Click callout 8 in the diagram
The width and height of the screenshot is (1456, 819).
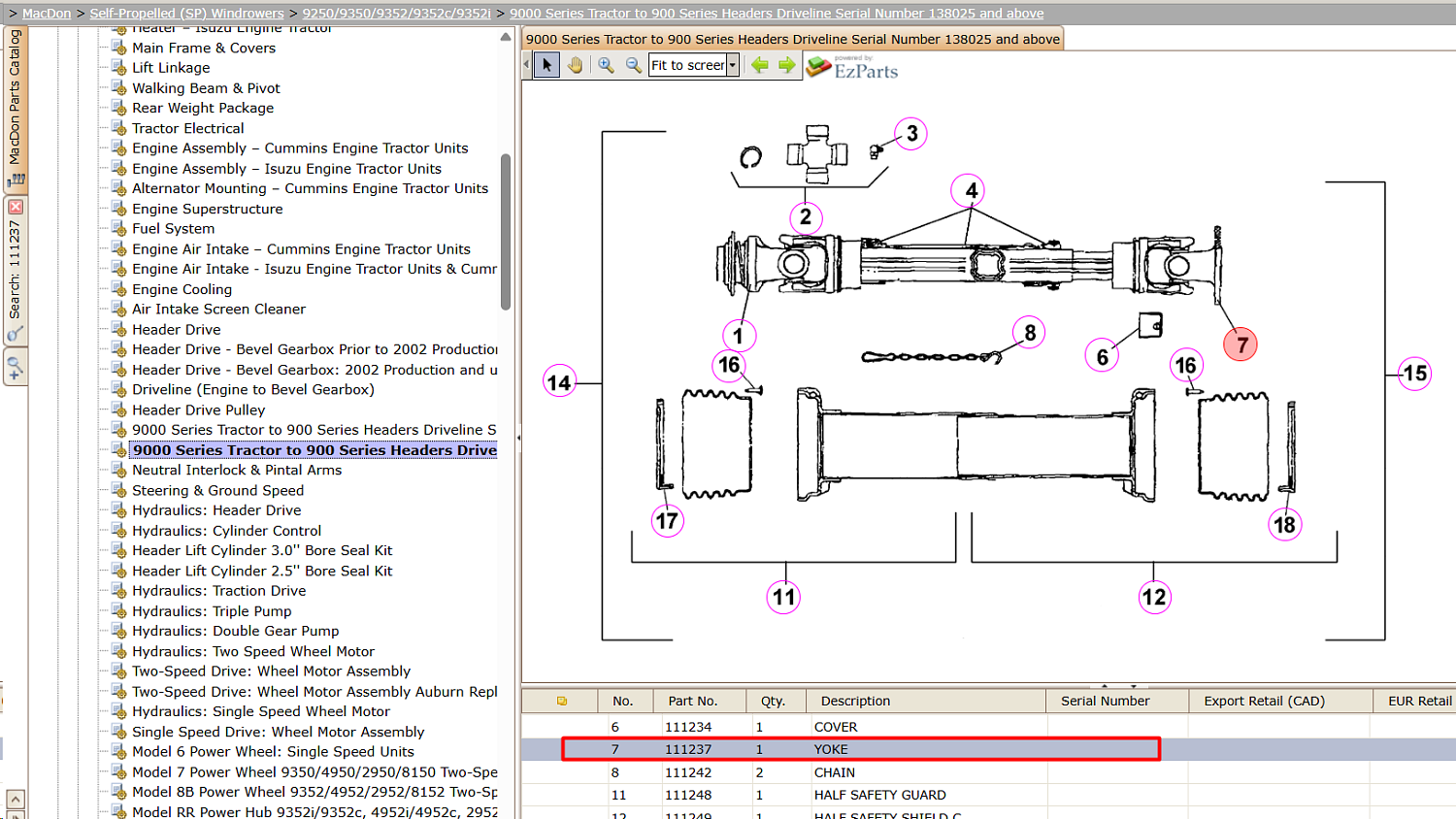1030,333
